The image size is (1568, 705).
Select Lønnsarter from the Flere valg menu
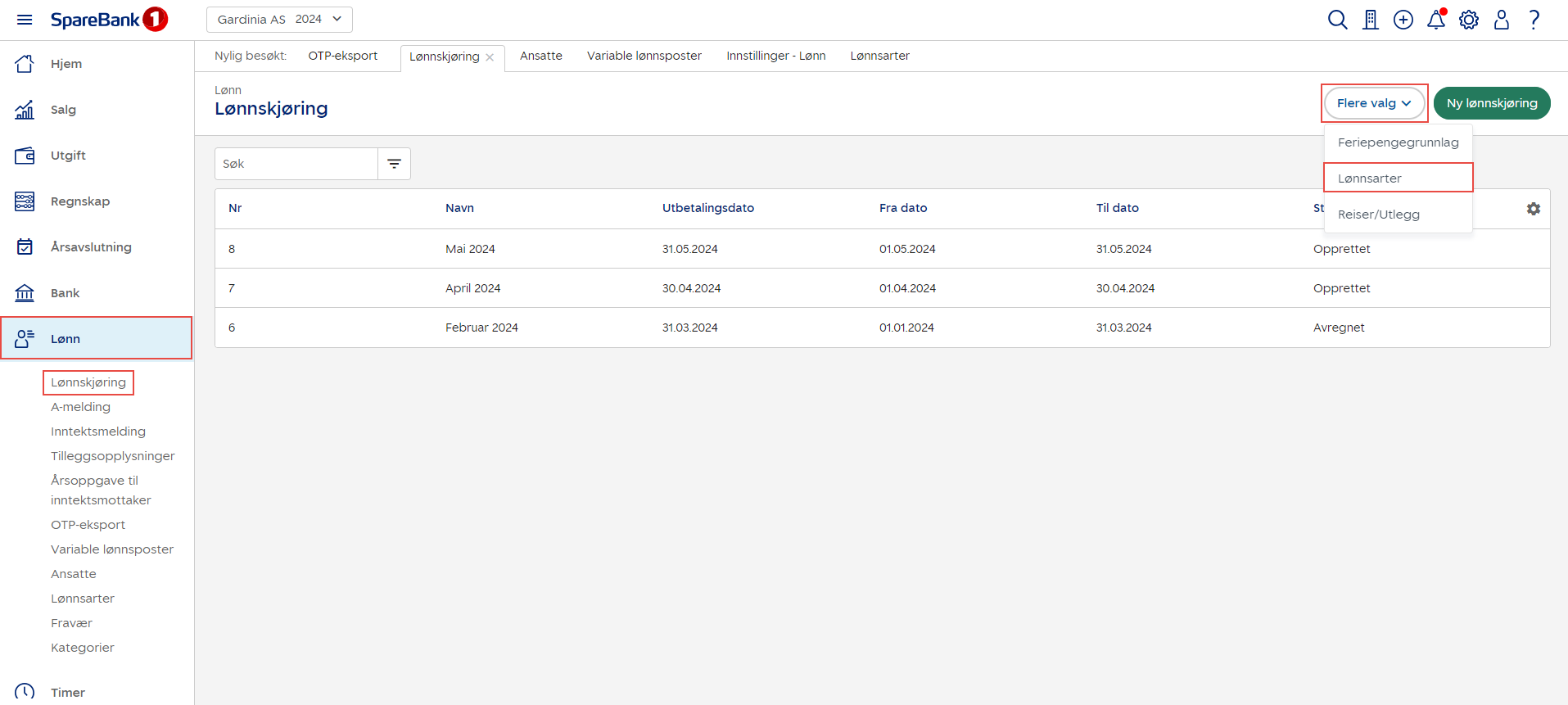pos(1370,179)
